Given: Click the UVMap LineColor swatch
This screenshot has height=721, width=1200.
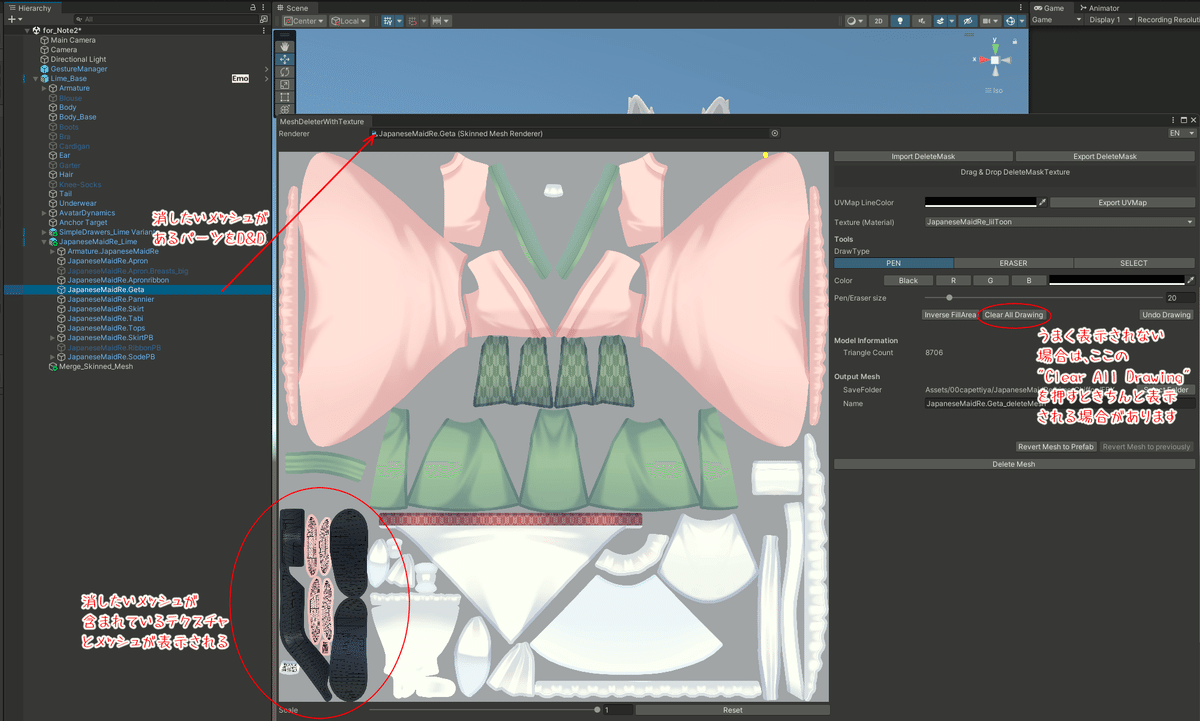Looking at the screenshot, I should tap(980, 203).
